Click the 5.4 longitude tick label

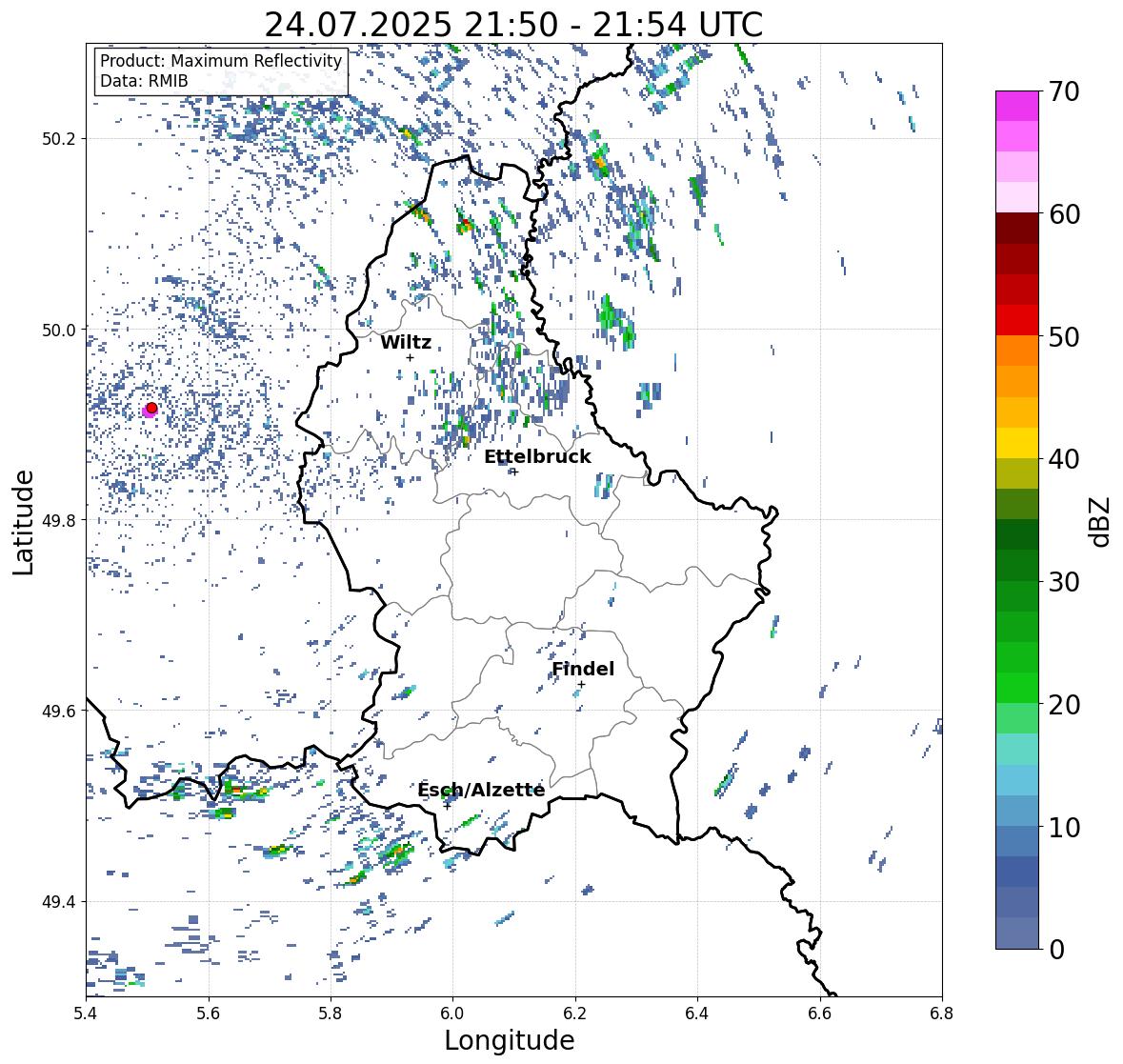(86, 1014)
